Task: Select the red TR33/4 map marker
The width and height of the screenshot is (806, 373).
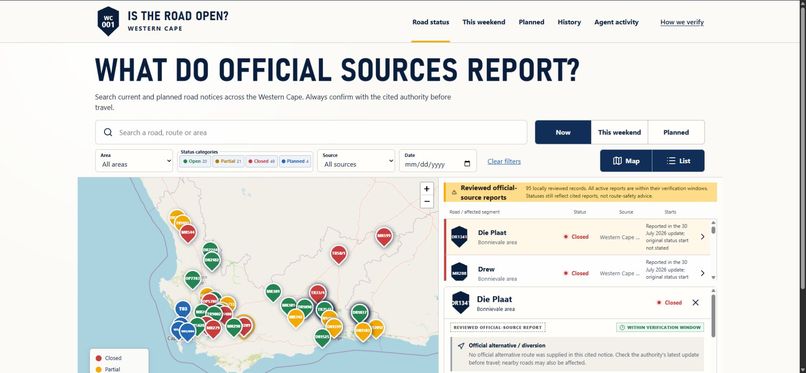Action: [x=317, y=293]
